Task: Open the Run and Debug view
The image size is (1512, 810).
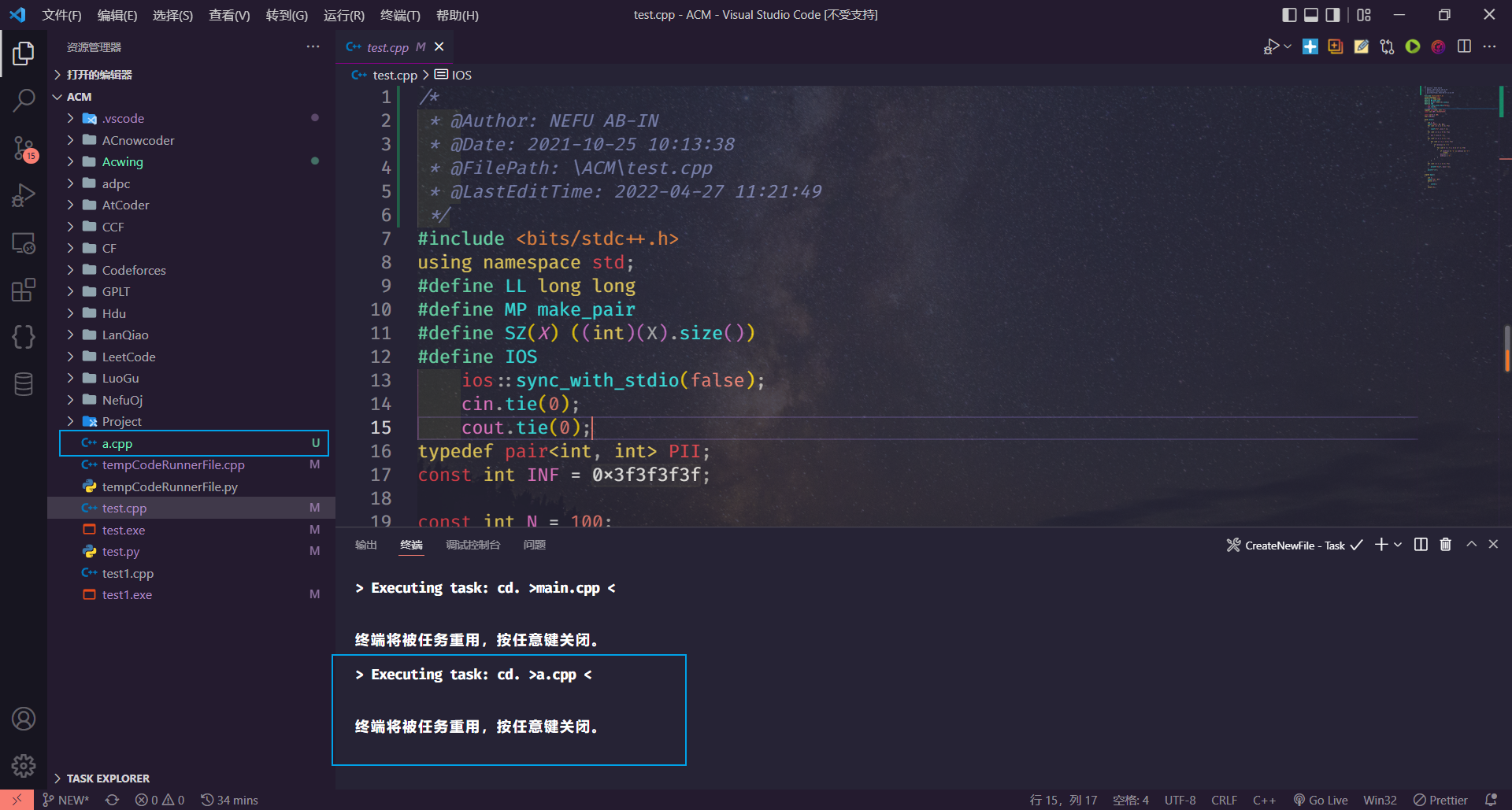Action: pyautogui.click(x=23, y=195)
